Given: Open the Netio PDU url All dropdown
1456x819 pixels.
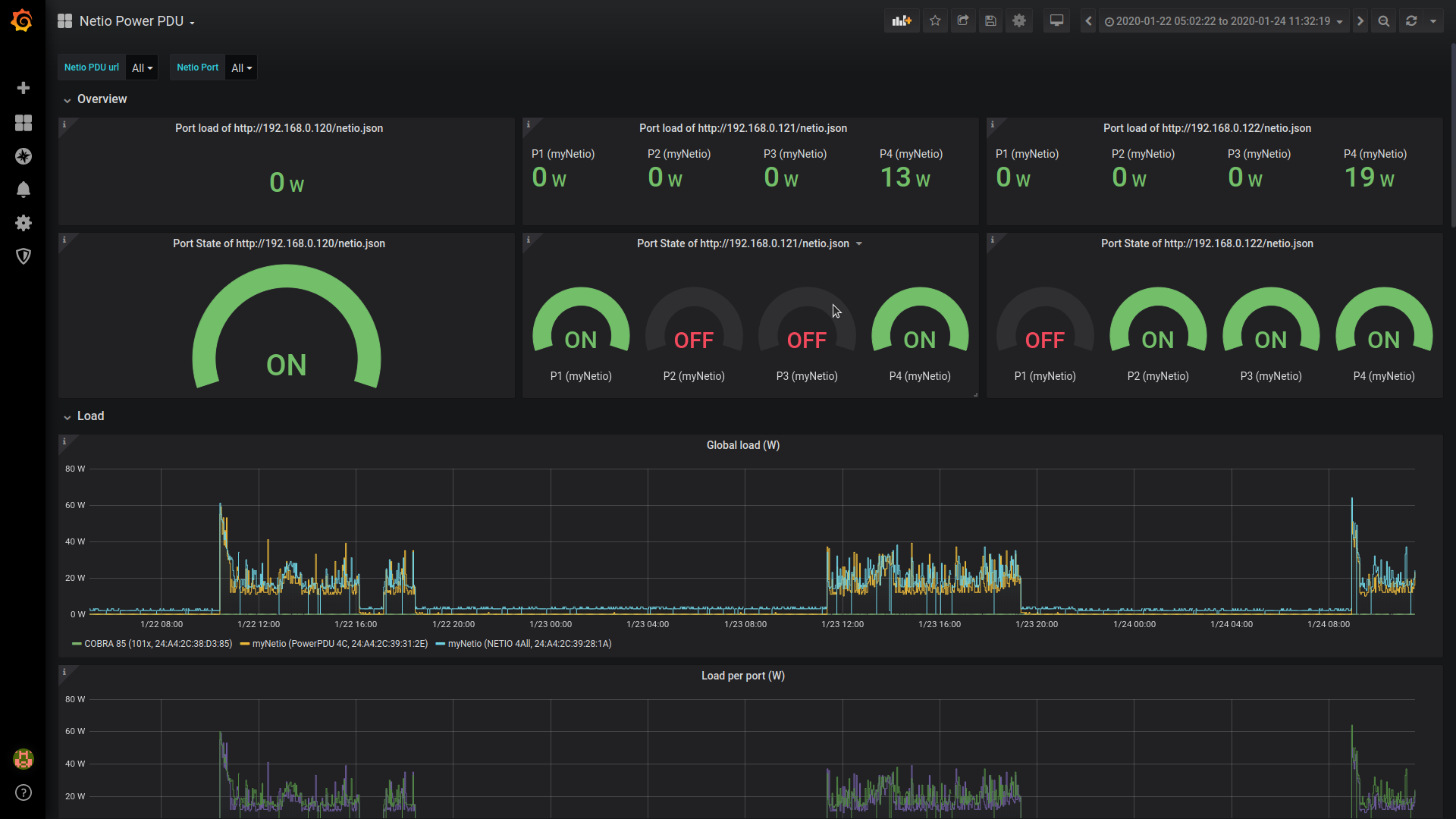Looking at the screenshot, I should 142,67.
